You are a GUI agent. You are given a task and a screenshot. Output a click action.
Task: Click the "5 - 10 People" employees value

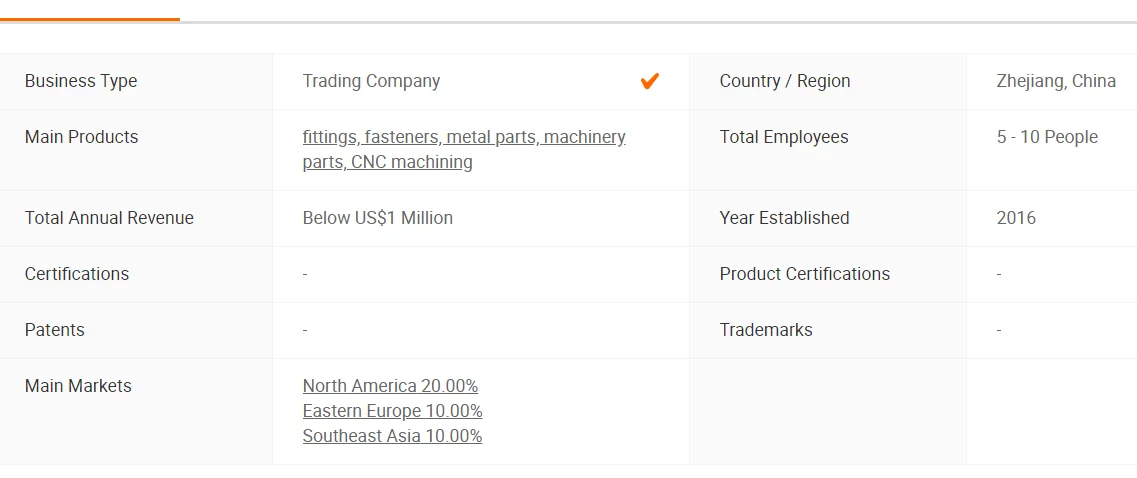pyautogui.click(x=1047, y=137)
